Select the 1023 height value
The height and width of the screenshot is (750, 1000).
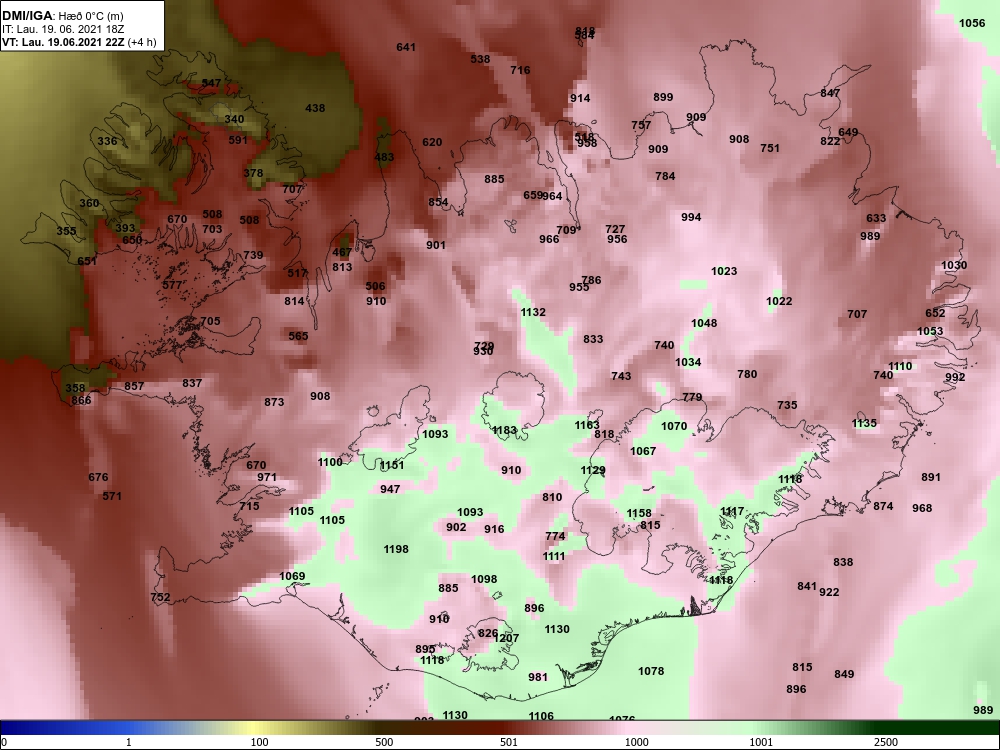pyautogui.click(x=724, y=271)
